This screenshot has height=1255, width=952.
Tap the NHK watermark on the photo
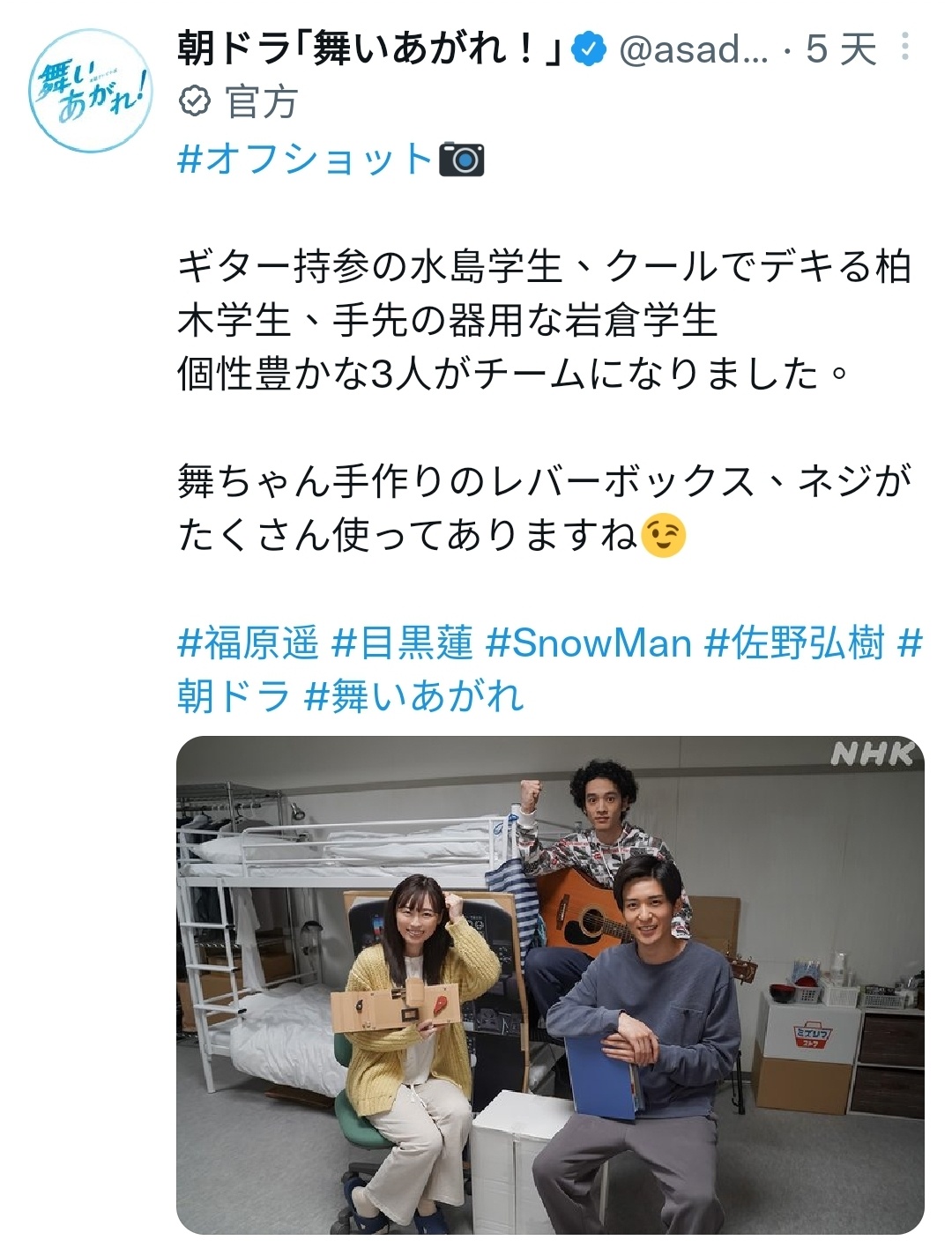872,754
